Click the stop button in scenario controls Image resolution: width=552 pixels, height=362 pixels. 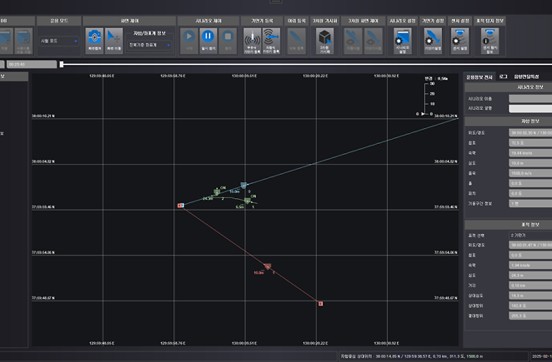(228, 41)
